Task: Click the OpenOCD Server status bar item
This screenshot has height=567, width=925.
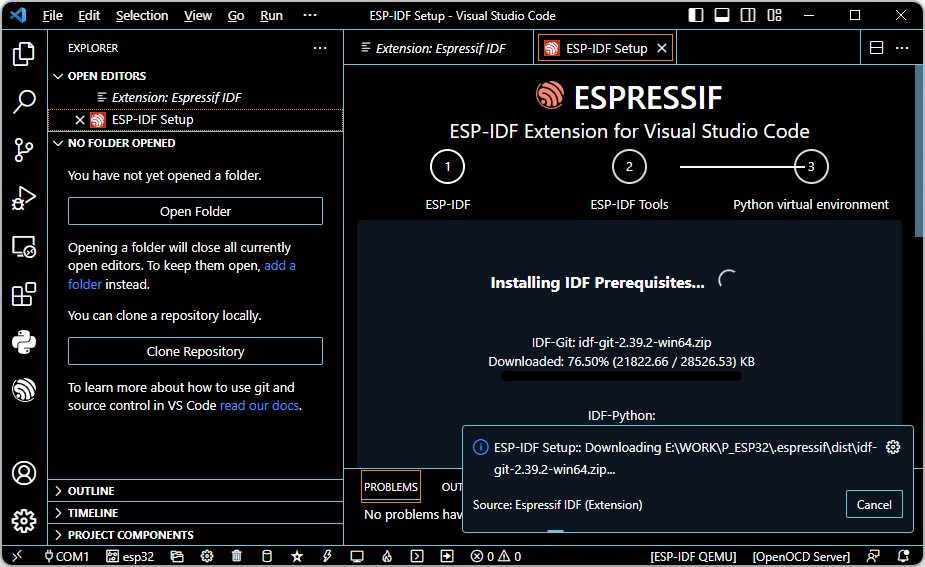Action: (801, 556)
